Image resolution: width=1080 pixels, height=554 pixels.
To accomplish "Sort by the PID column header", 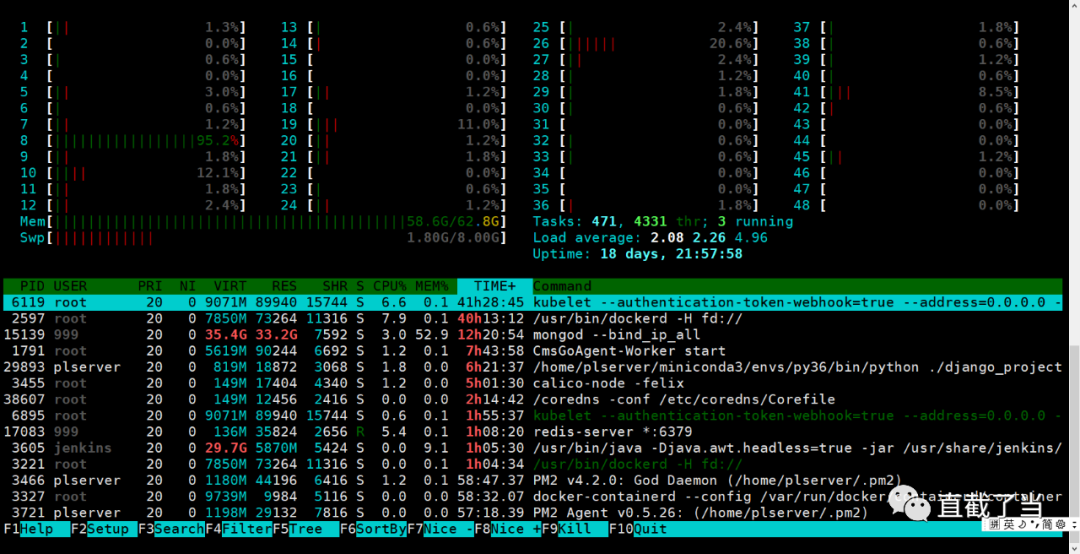I will click(x=33, y=286).
